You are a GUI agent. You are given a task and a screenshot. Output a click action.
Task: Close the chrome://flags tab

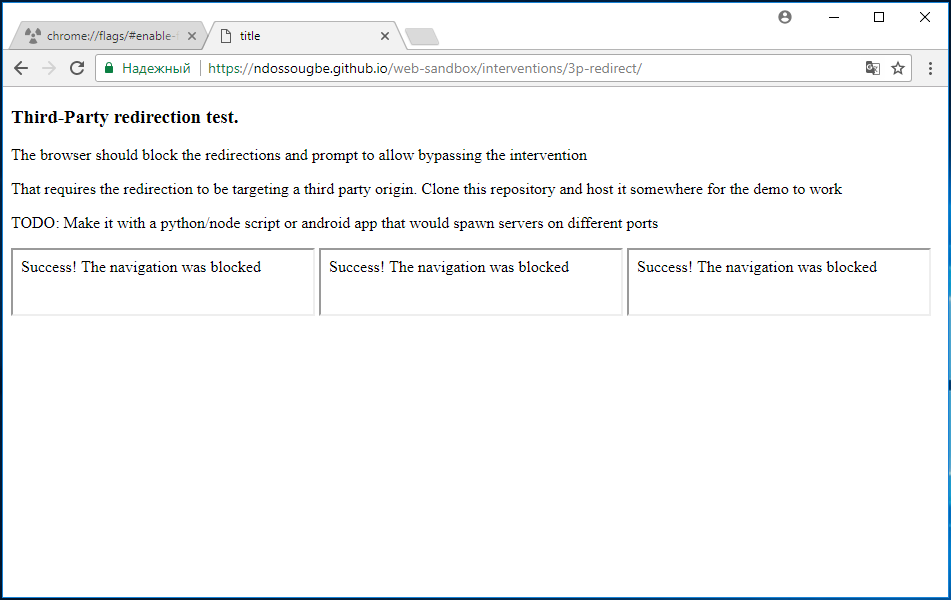192,36
